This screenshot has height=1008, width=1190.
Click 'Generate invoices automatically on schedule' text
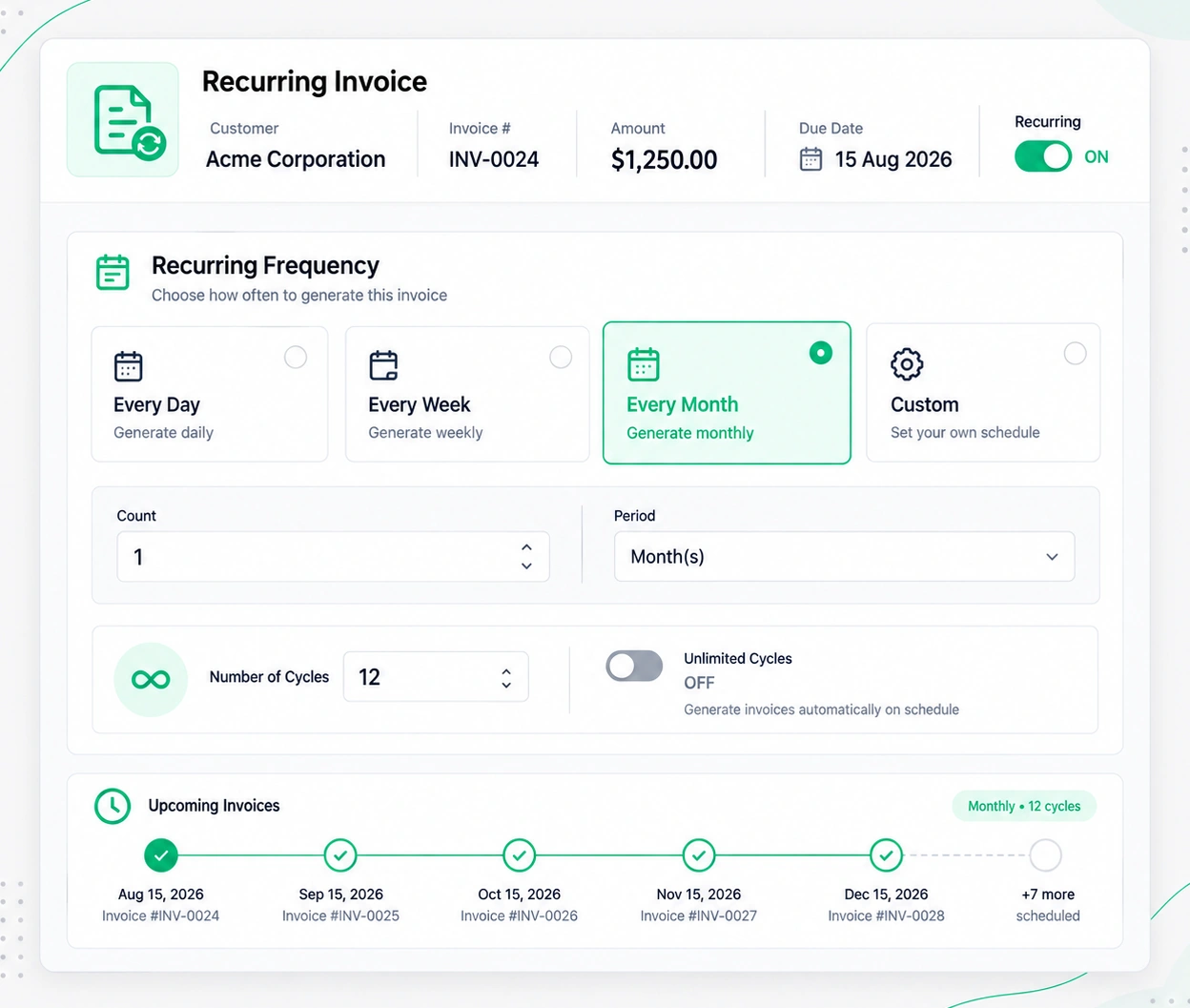[822, 710]
